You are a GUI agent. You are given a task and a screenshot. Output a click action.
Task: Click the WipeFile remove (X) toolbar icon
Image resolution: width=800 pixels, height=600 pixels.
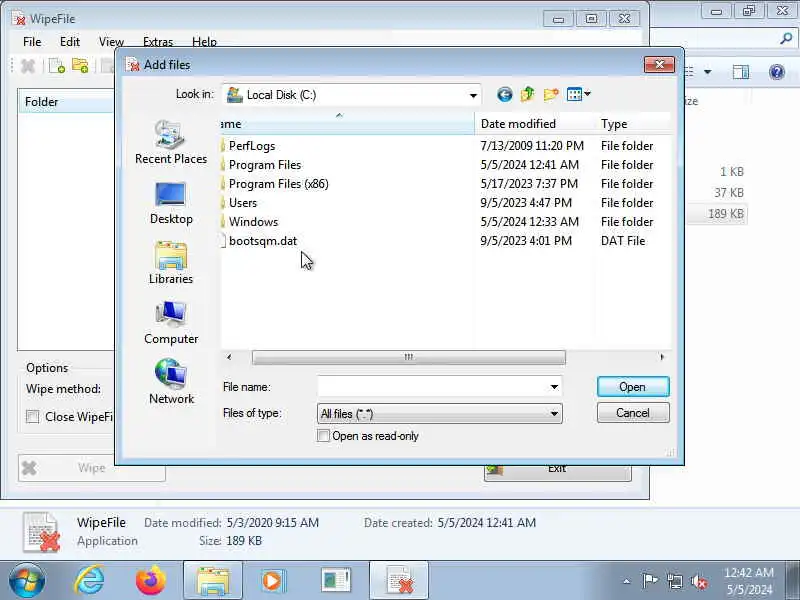[28, 66]
